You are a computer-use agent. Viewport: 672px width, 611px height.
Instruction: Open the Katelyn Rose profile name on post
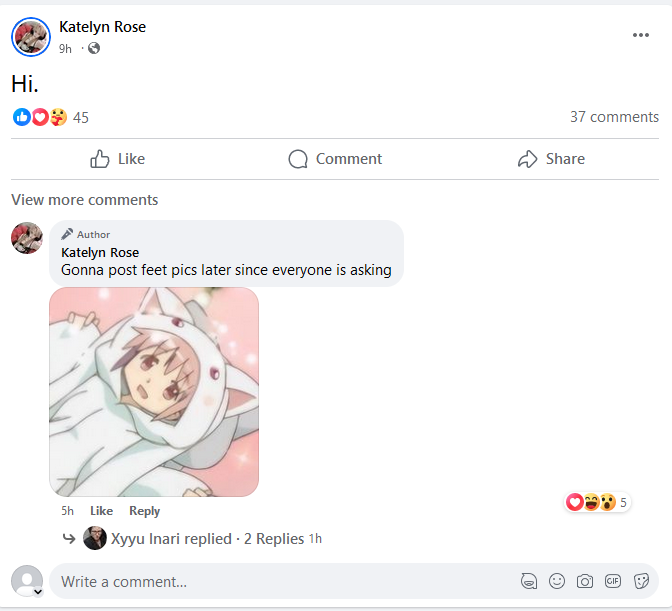click(x=102, y=27)
